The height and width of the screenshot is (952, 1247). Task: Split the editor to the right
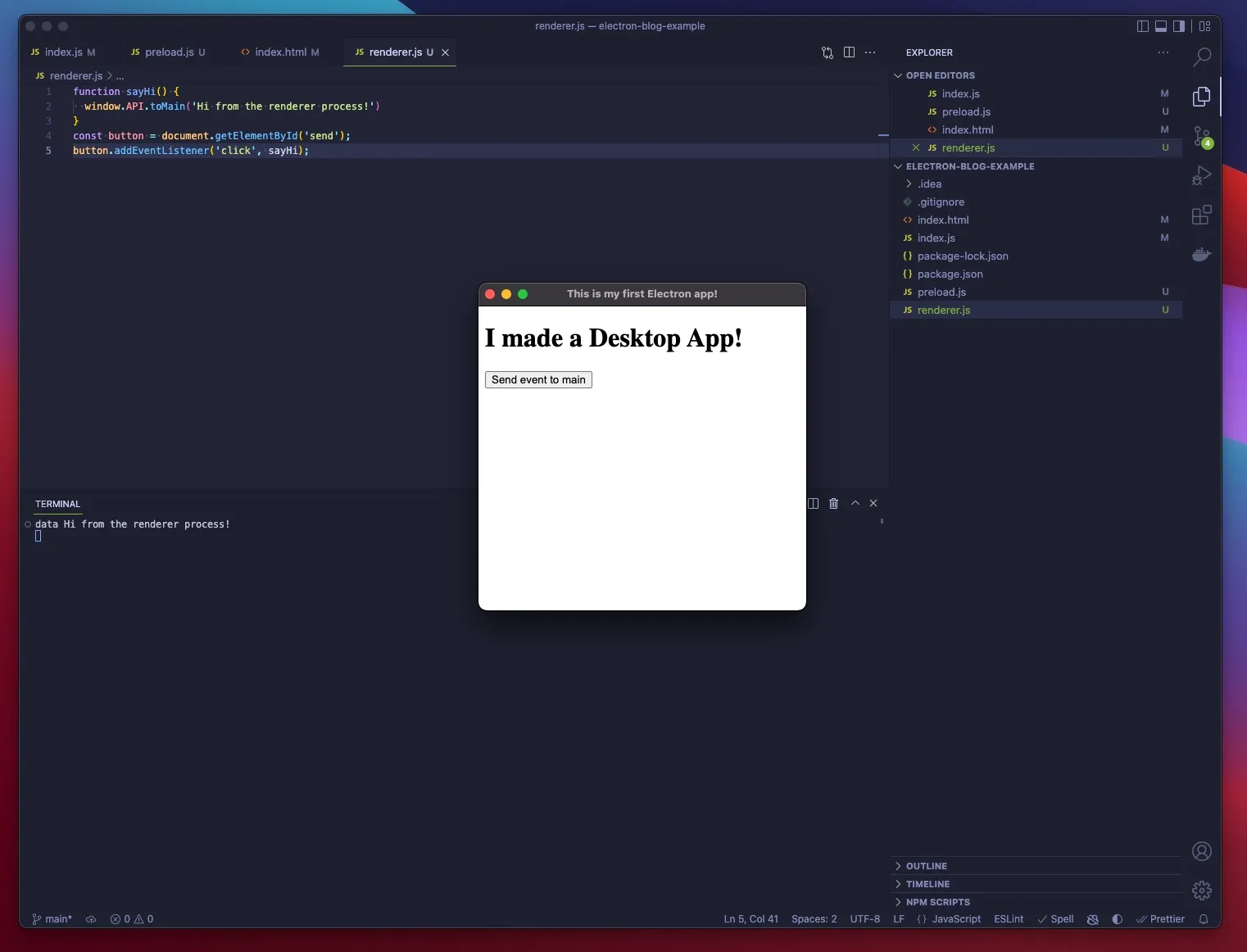coord(850,52)
